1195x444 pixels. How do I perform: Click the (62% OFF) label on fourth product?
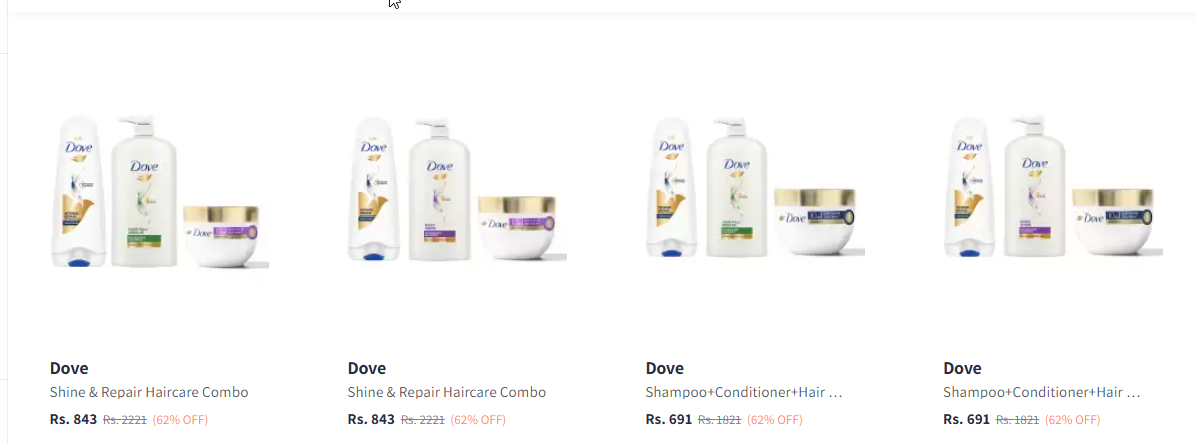click(1072, 420)
